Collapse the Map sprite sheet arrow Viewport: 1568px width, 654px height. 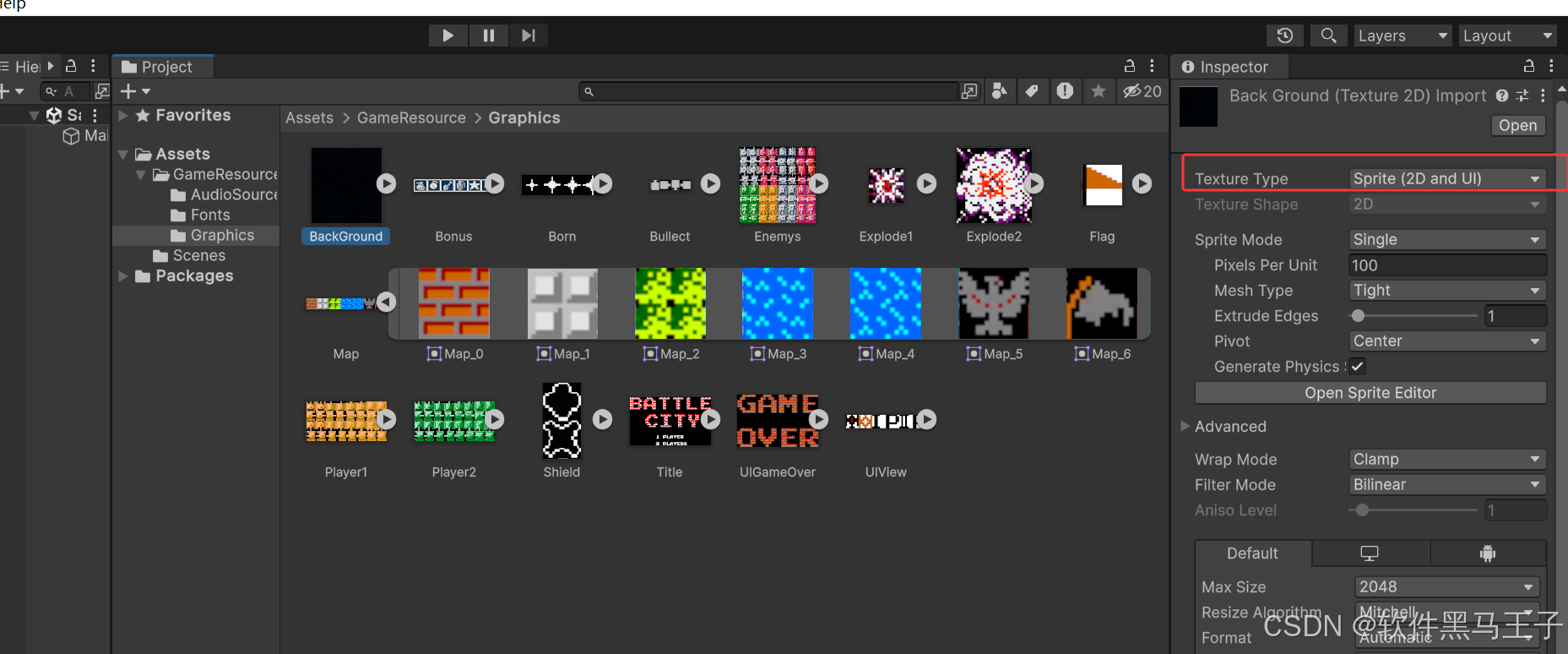click(x=387, y=302)
